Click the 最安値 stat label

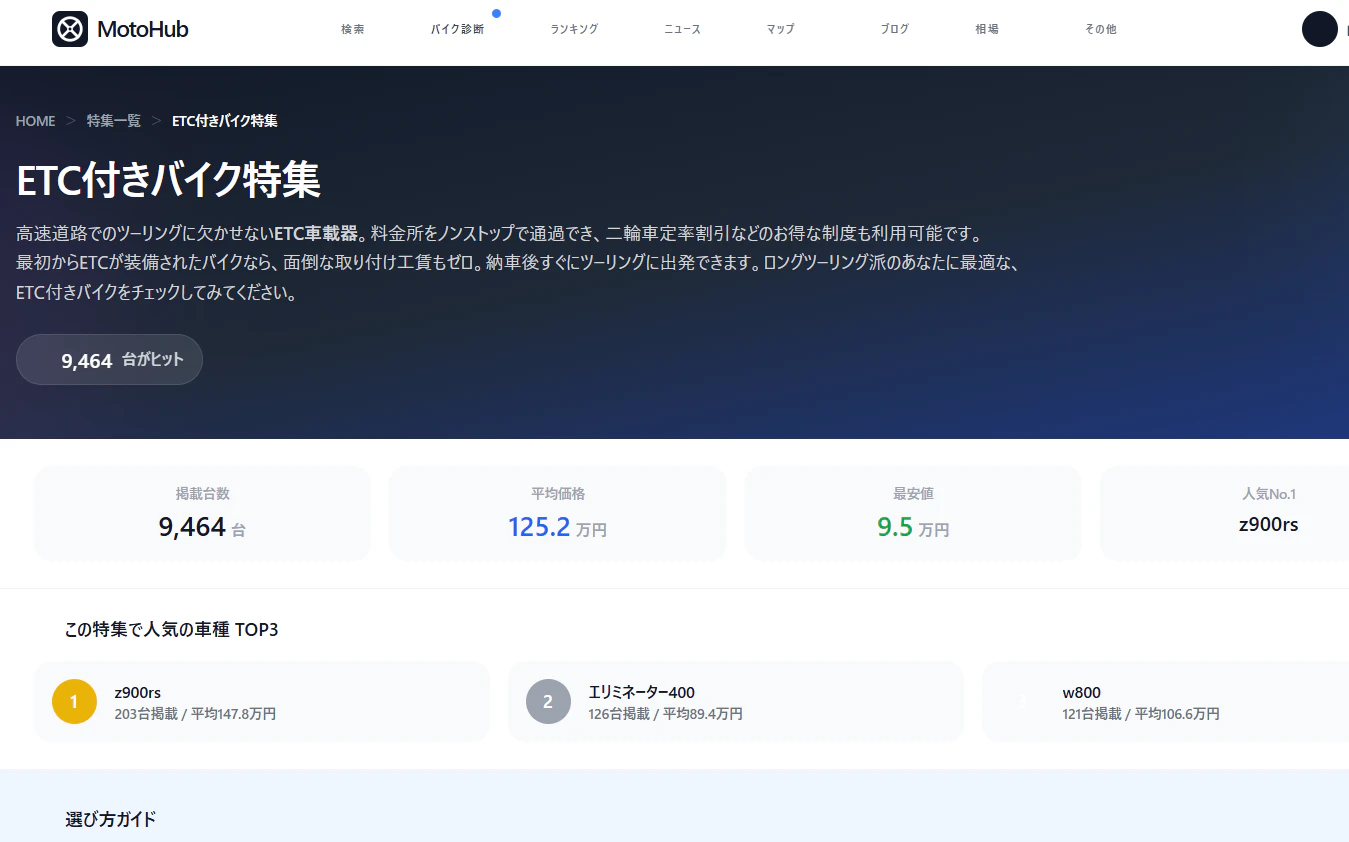[x=913, y=494]
